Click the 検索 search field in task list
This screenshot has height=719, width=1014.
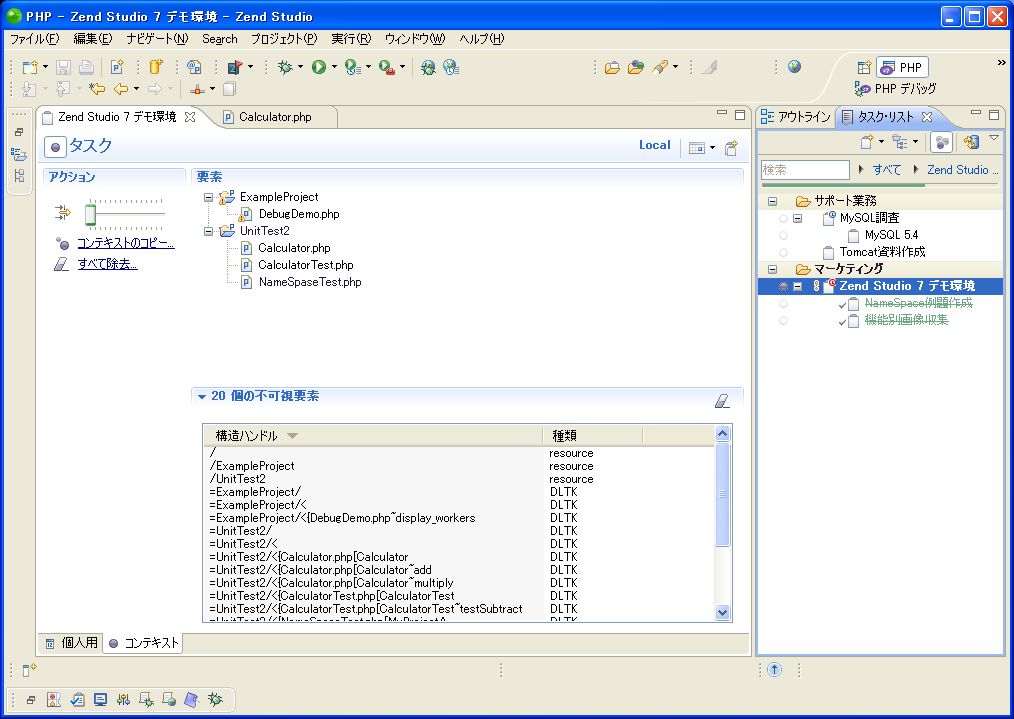pos(804,170)
